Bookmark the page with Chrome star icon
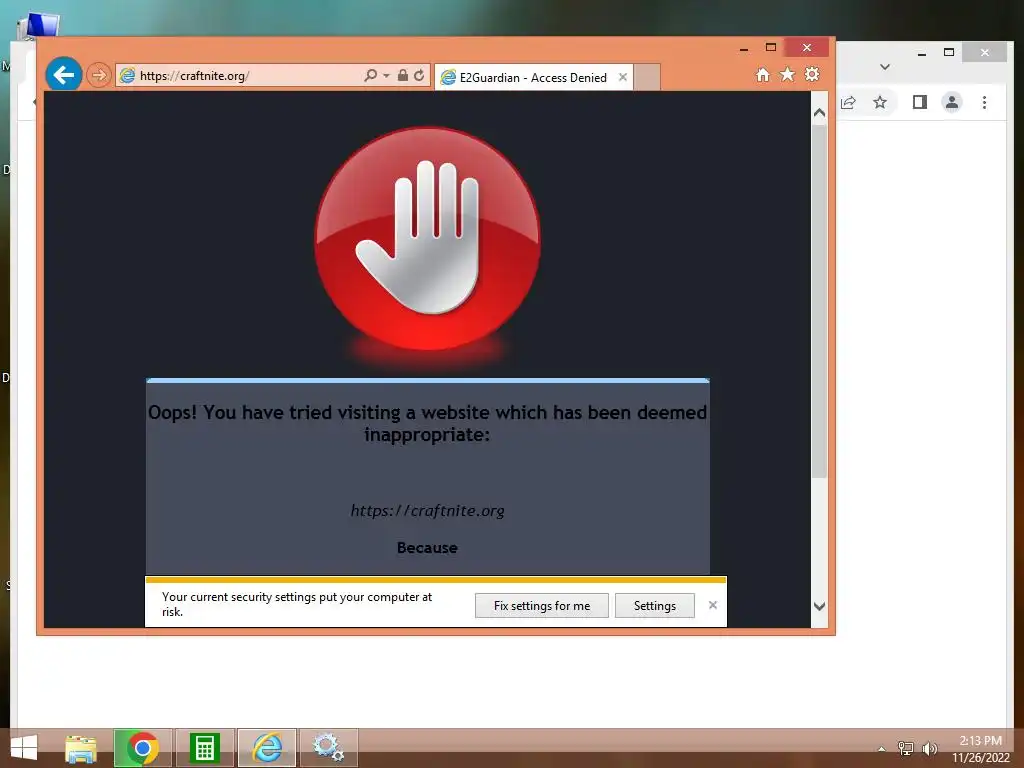This screenshot has height=768, width=1024. click(x=880, y=103)
